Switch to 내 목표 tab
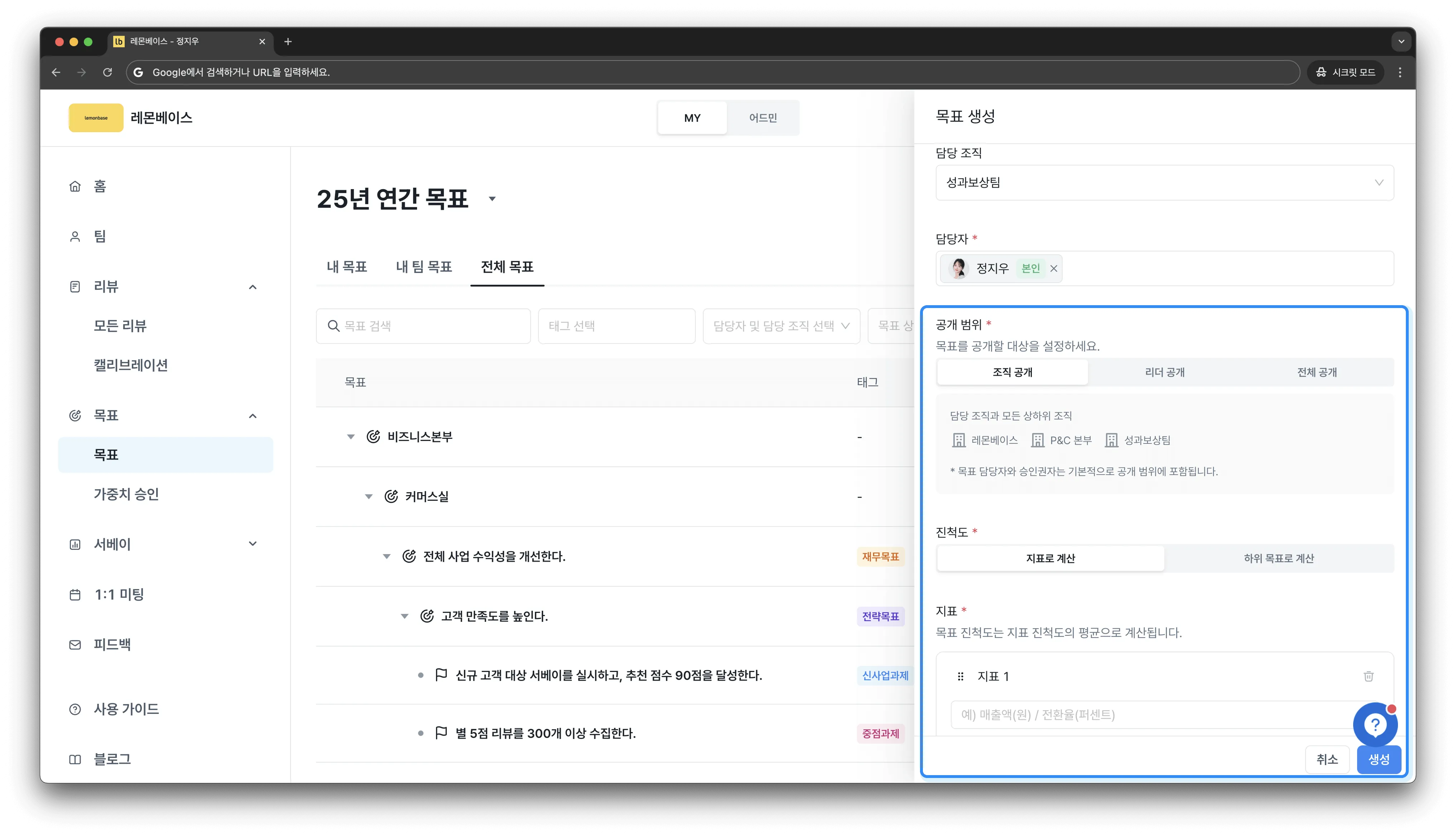The height and width of the screenshot is (836, 1456). tap(347, 266)
